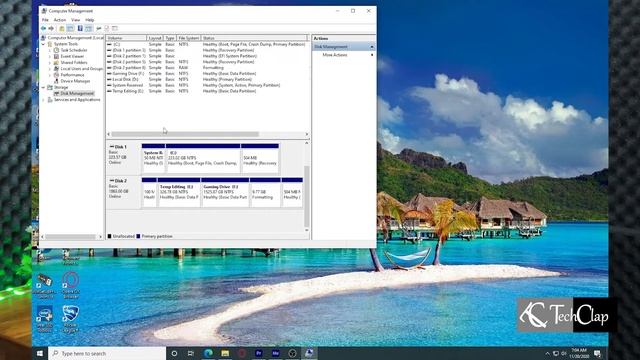Click the Cortana circle taskbar icon
640x360 pixels.
tap(174, 353)
